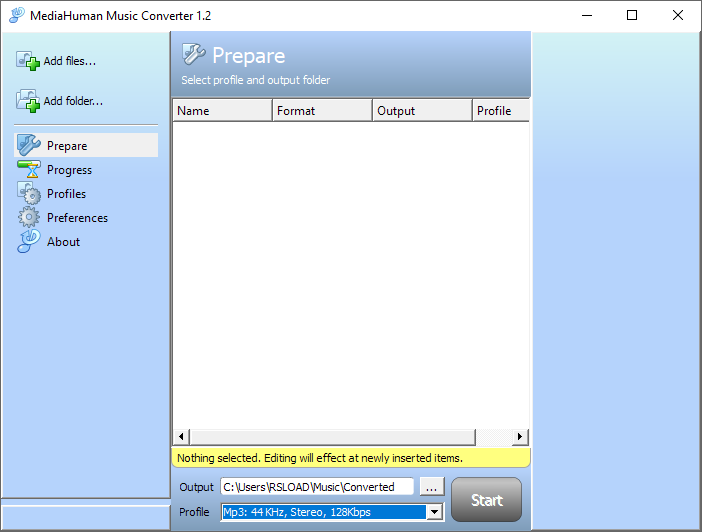This screenshot has height=532, width=702.
Task: Click the 'Nothing selected' yellow notice text
Action: coord(320,458)
